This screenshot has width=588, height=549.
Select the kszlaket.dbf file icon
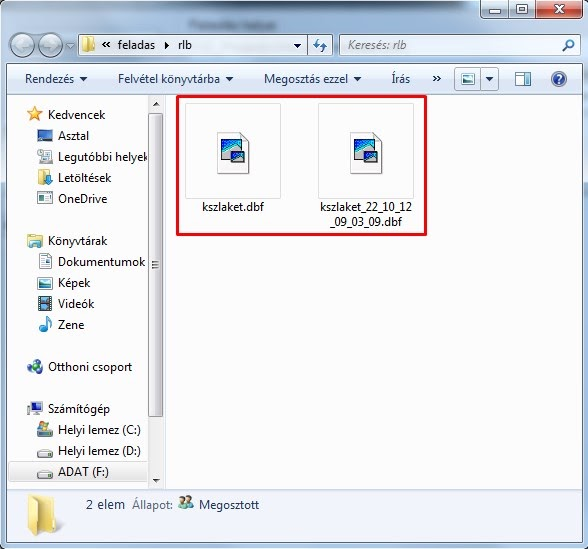[x=233, y=152]
